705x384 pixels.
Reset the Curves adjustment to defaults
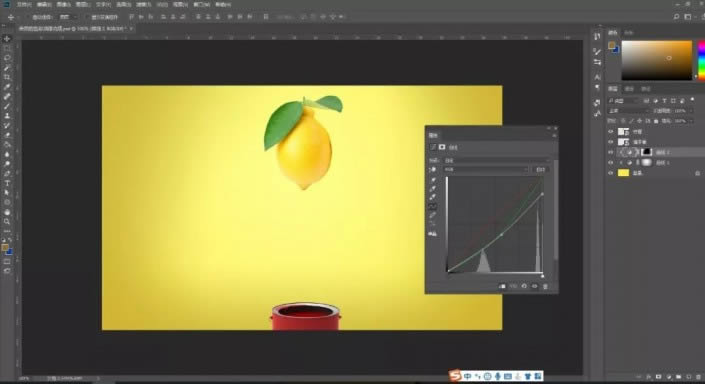pyautogui.click(x=524, y=286)
